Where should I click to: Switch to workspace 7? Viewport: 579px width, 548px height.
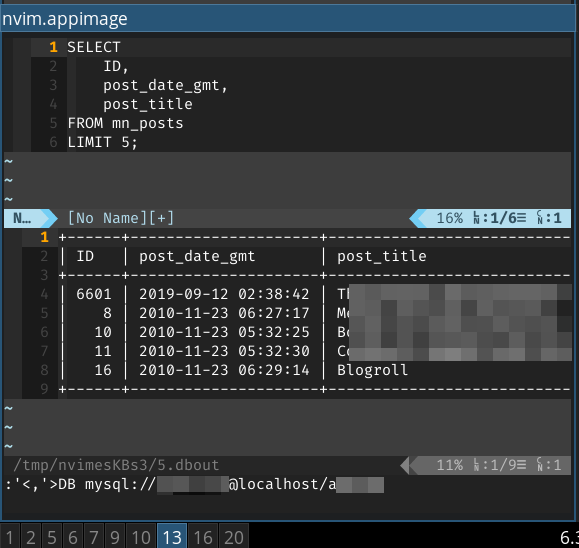pos(94,537)
